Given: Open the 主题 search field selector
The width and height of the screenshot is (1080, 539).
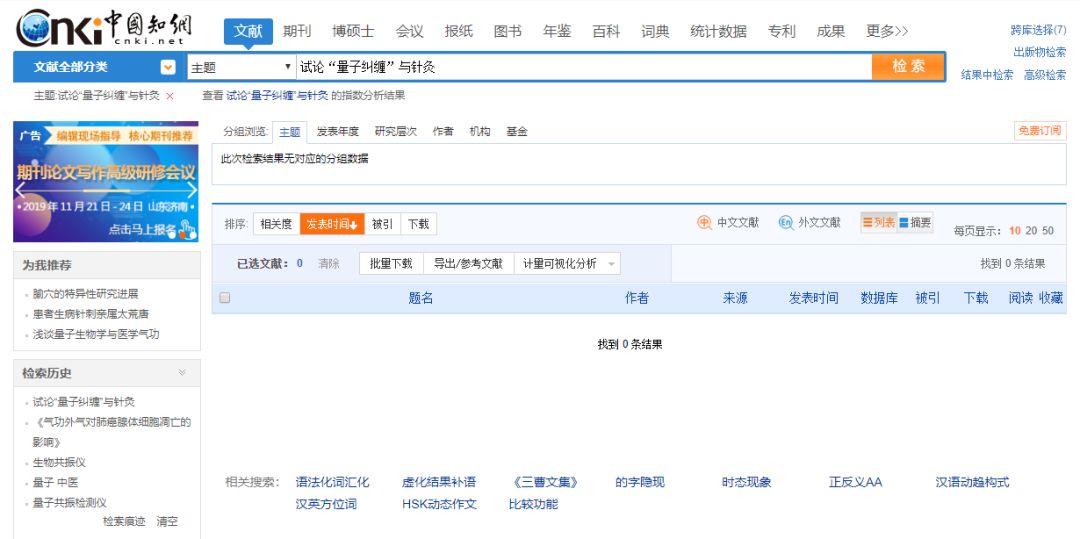Looking at the screenshot, I should click(x=241, y=68).
